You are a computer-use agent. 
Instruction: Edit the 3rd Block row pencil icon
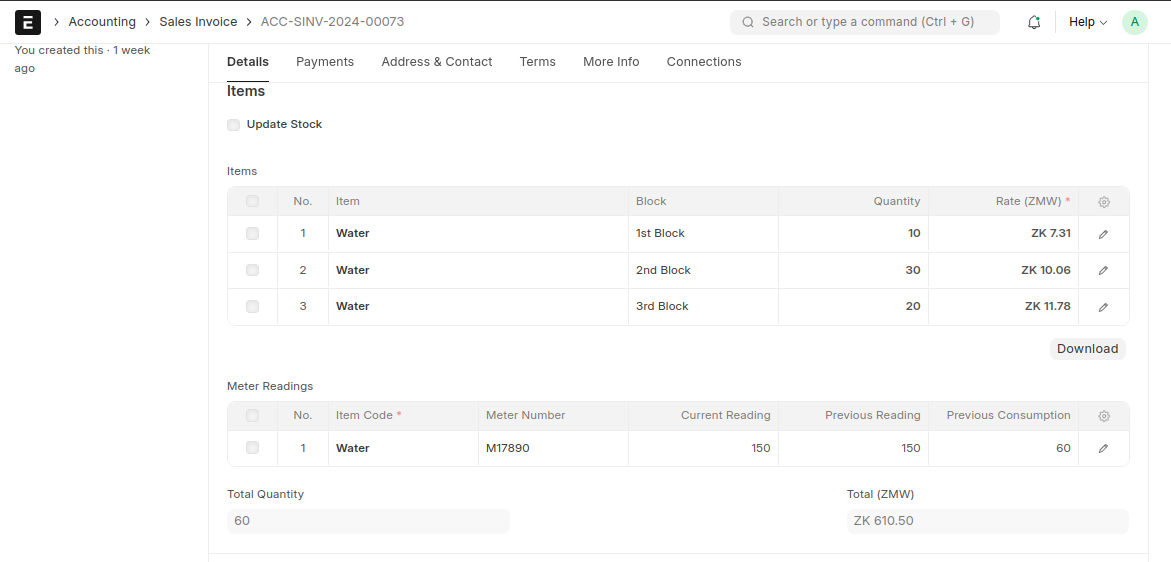1103,307
